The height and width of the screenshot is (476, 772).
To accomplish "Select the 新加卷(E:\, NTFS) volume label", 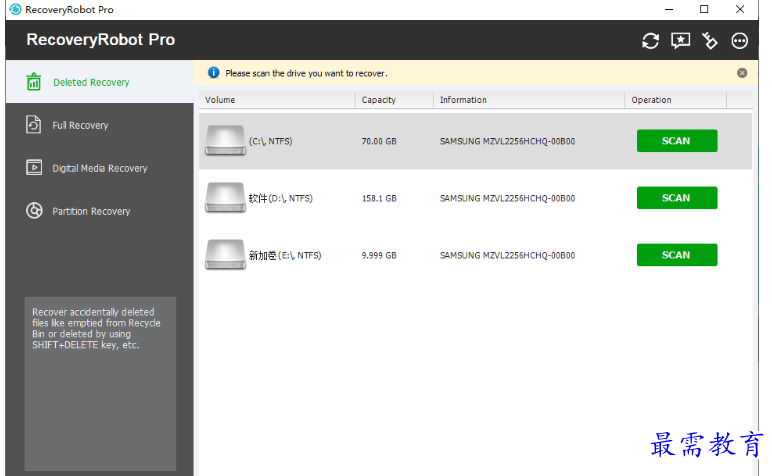I will [285, 255].
